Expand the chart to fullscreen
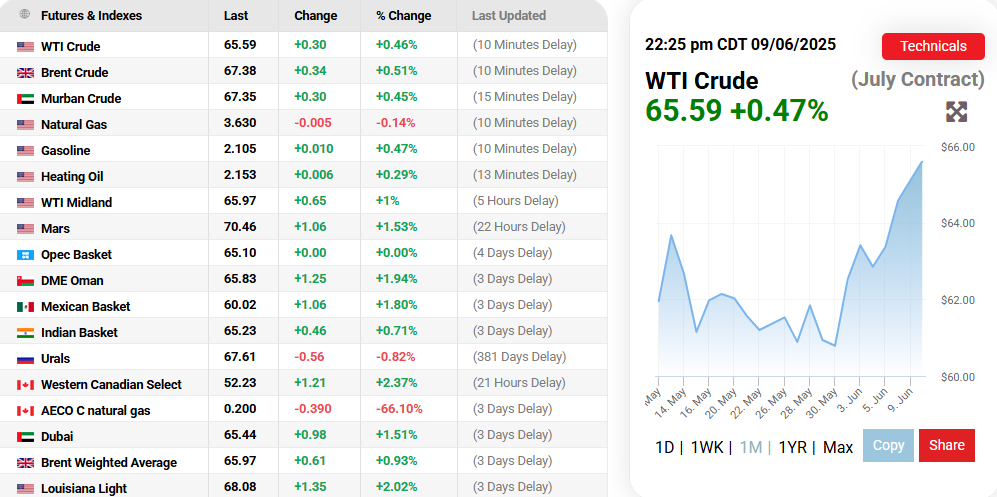Image resolution: width=997 pixels, height=497 pixels. [x=956, y=112]
